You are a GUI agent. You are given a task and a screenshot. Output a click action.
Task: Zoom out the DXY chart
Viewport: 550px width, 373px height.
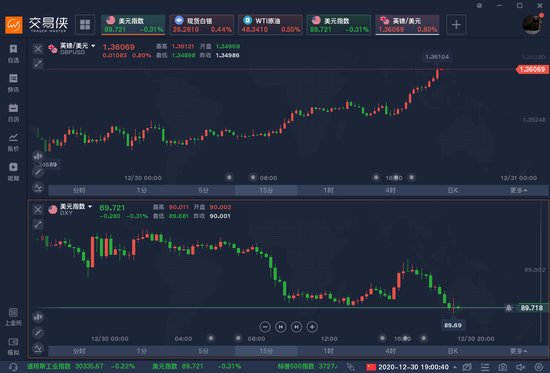pyautogui.click(x=265, y=327)
